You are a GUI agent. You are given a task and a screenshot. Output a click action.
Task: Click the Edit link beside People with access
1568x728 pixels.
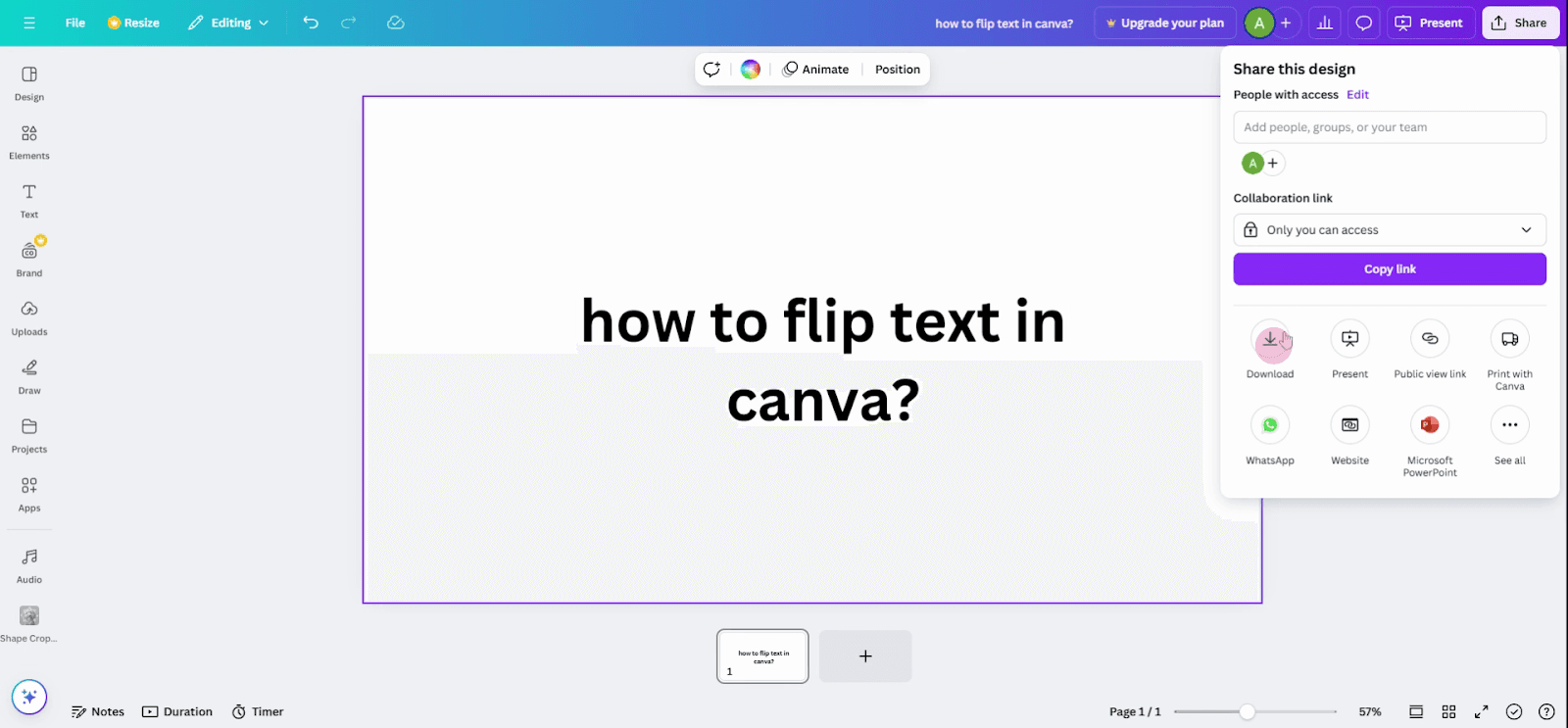[x=1357, y=95]
